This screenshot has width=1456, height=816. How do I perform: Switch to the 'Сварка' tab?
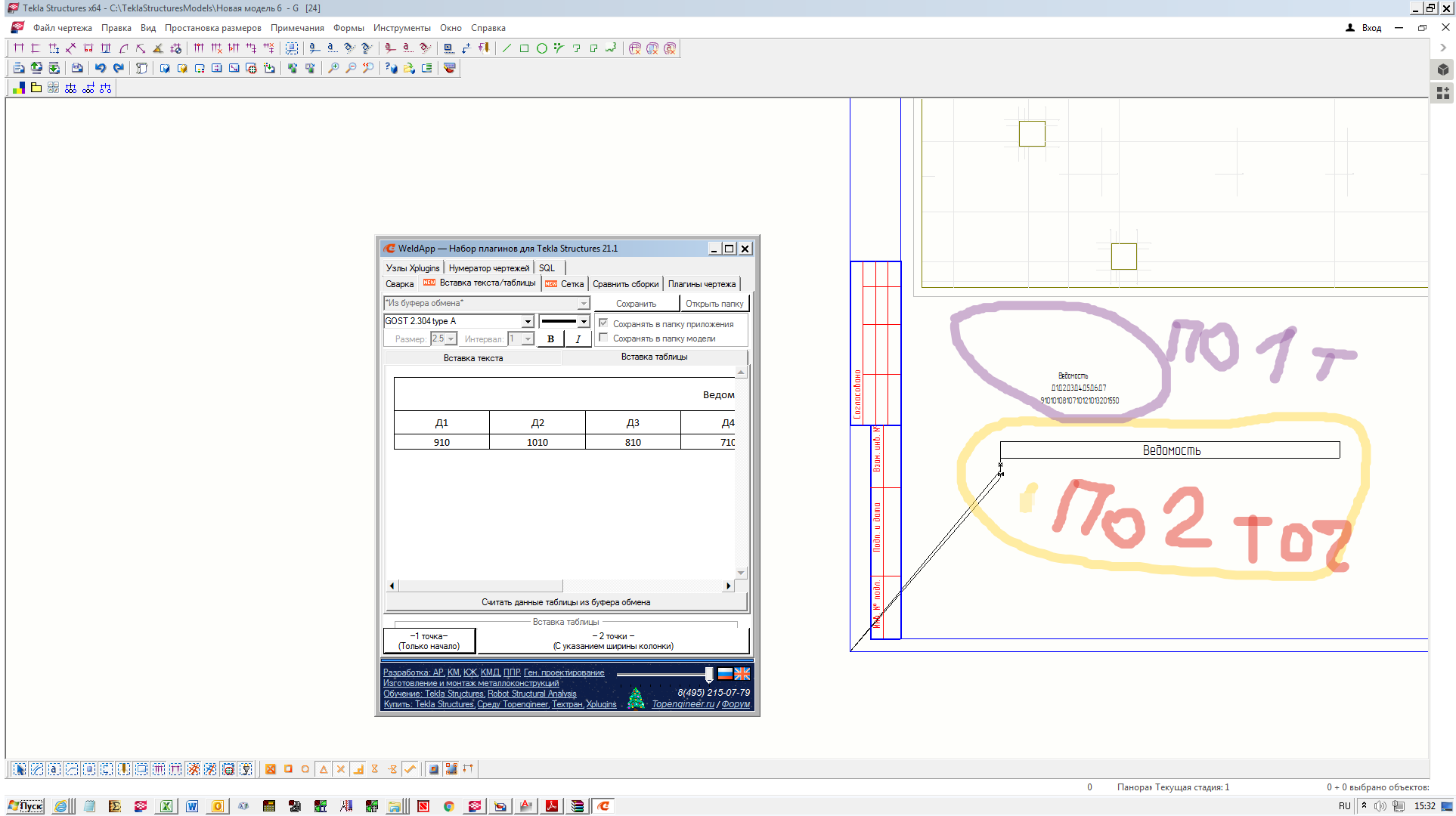point(399,284)
